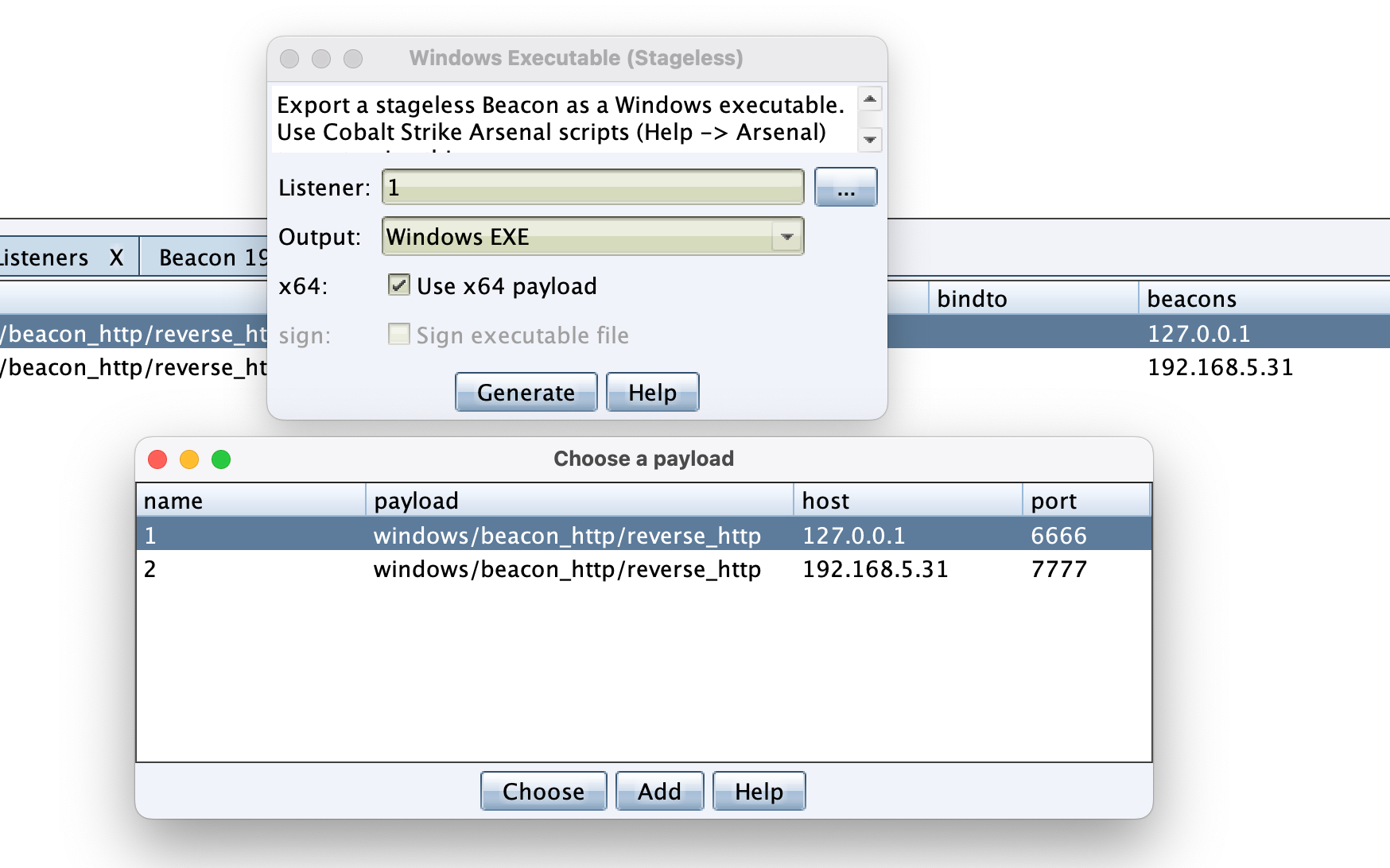
Task: Click into the Listener text field
Action: point(592,188)
